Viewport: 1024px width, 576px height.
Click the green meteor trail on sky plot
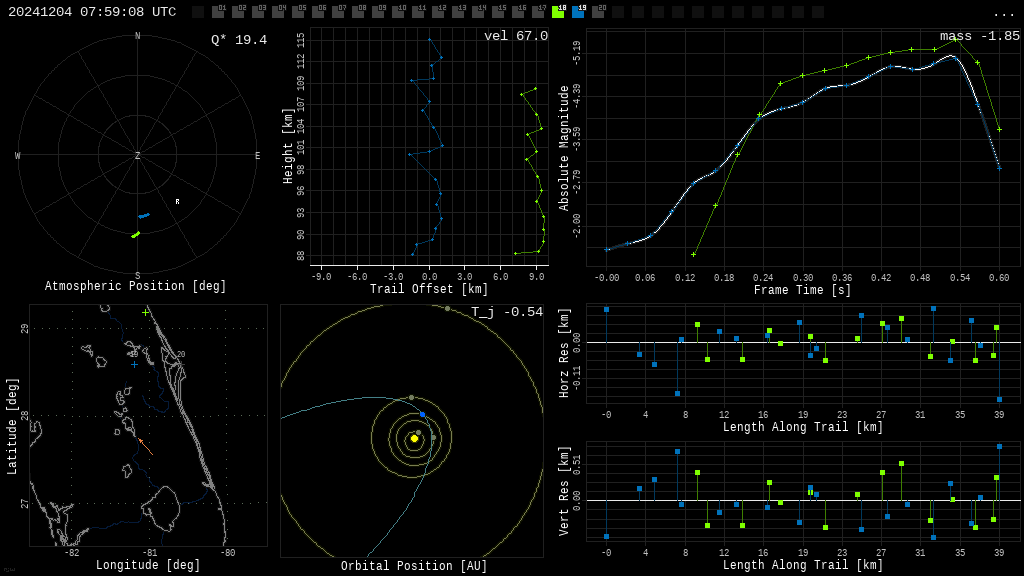pyautogui.click(x=135, y=234)
